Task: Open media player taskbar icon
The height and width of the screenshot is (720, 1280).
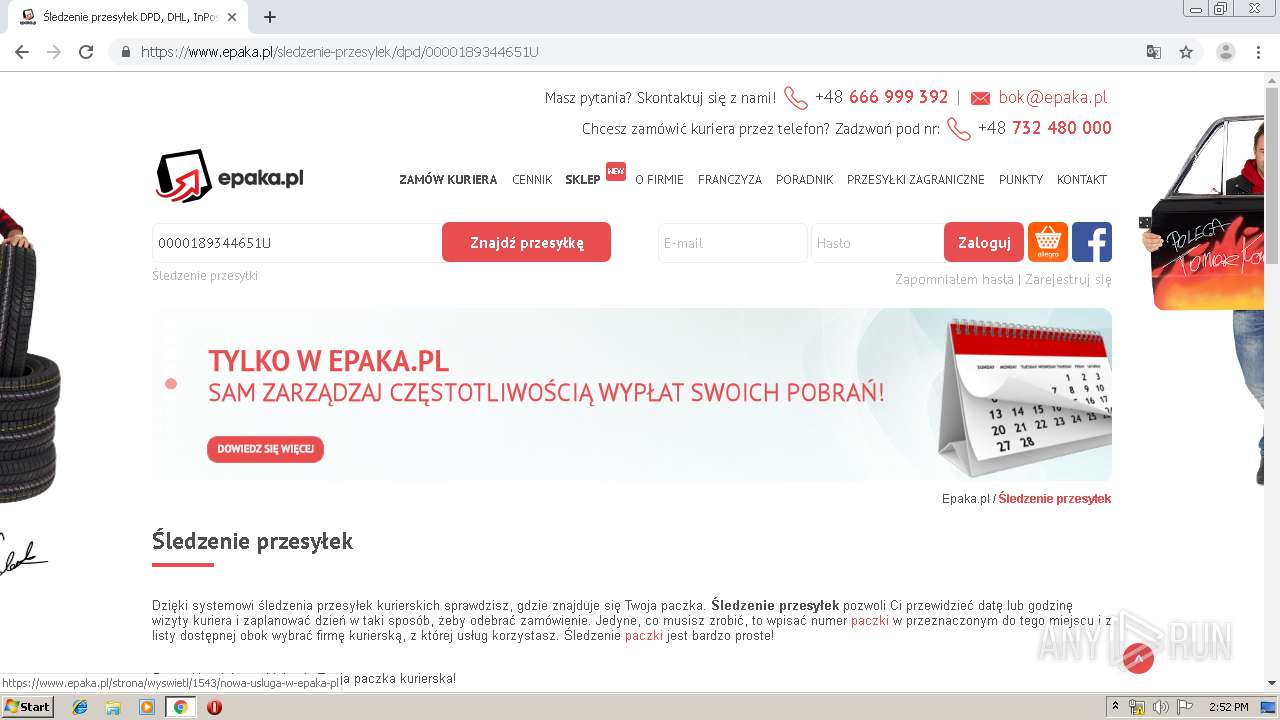Action: tap(147, 707)
